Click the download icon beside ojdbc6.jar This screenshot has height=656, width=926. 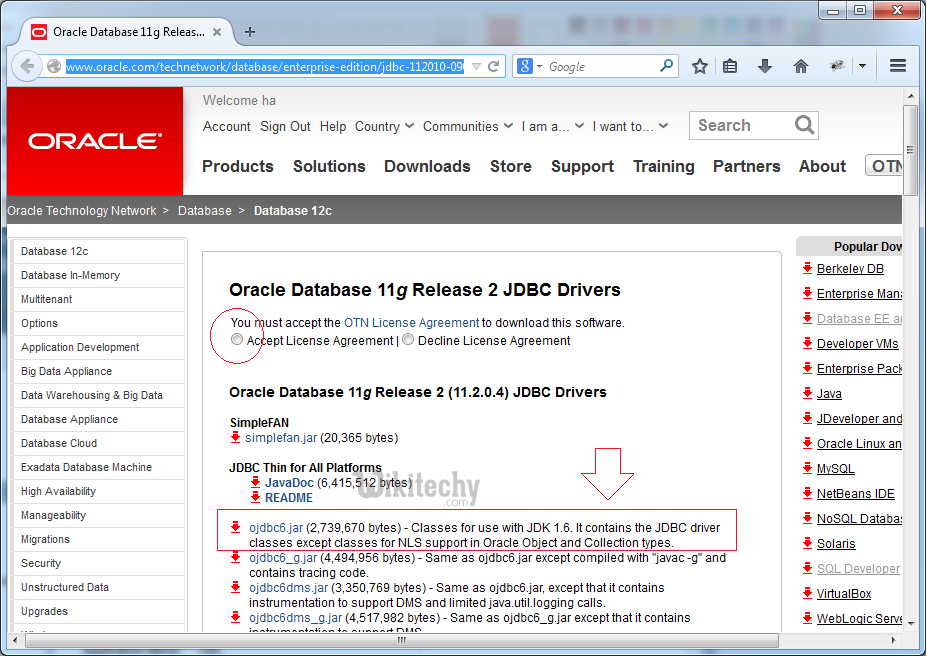pos(235,526)
